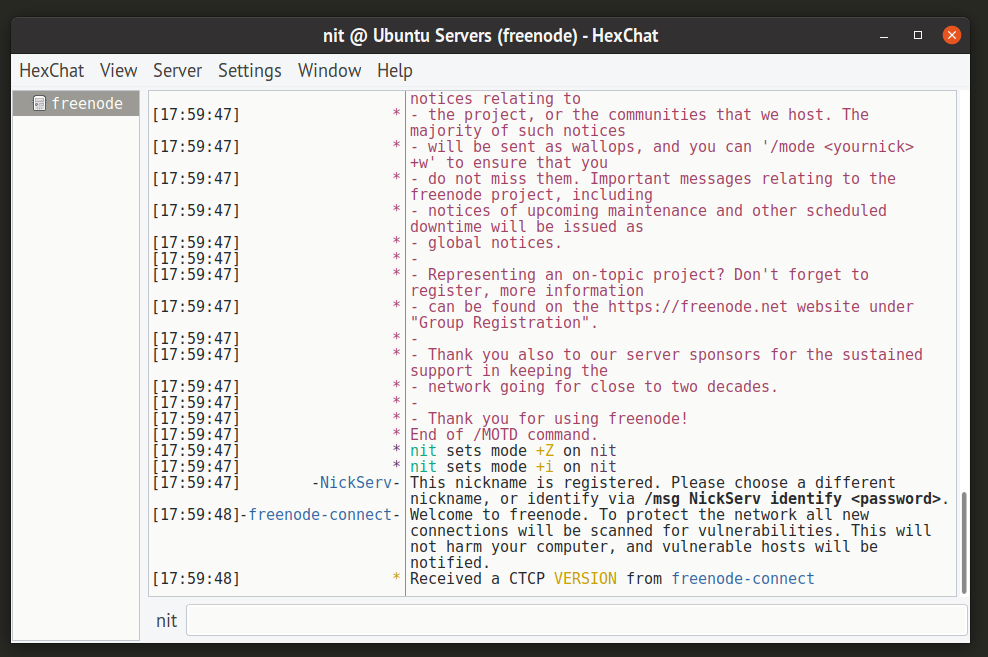
Task: Click the 'End of /MOTD command.' text
Action: click(x=504, y=435)
